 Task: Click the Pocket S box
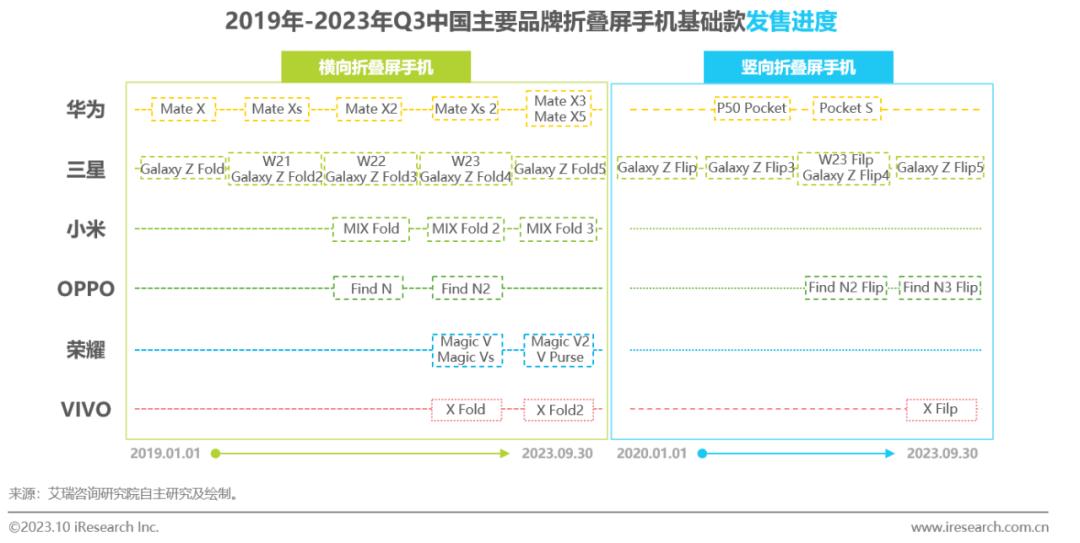846,108
